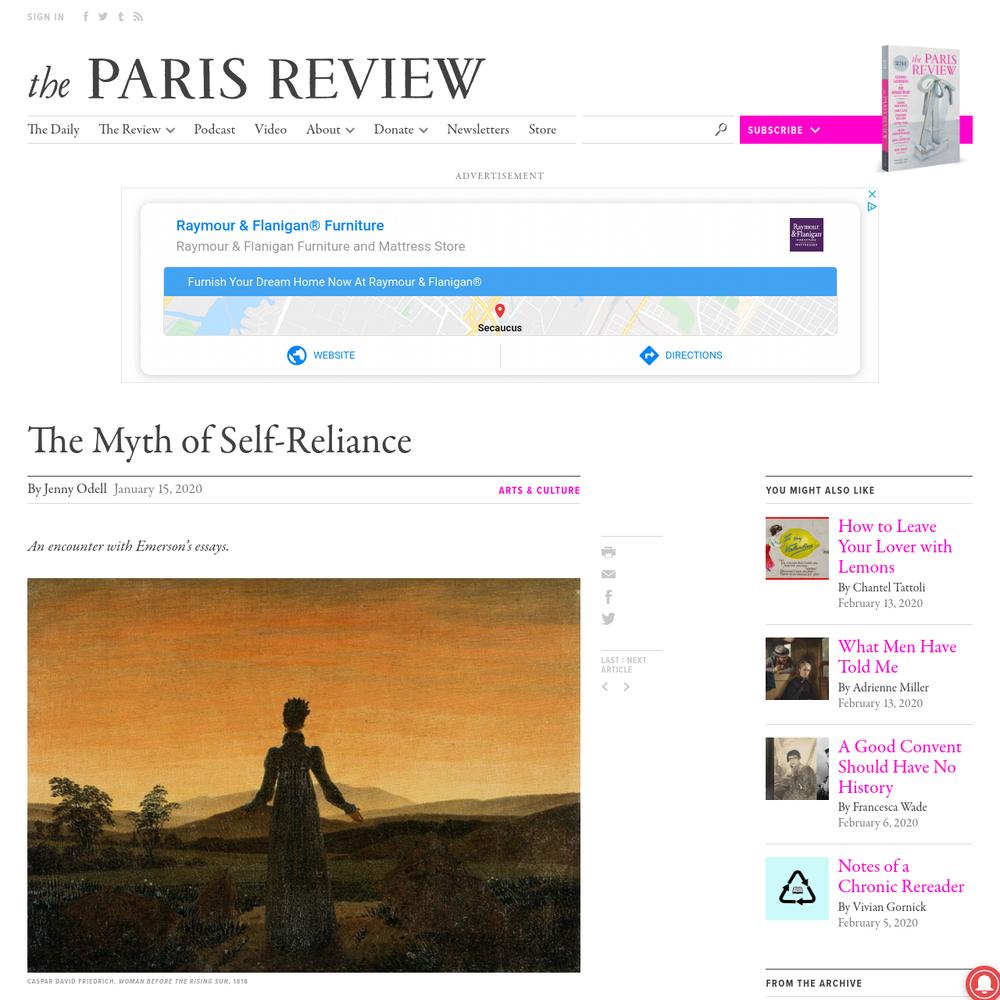
Task: Click the search magnifier icon
Action: coord(721,129)
